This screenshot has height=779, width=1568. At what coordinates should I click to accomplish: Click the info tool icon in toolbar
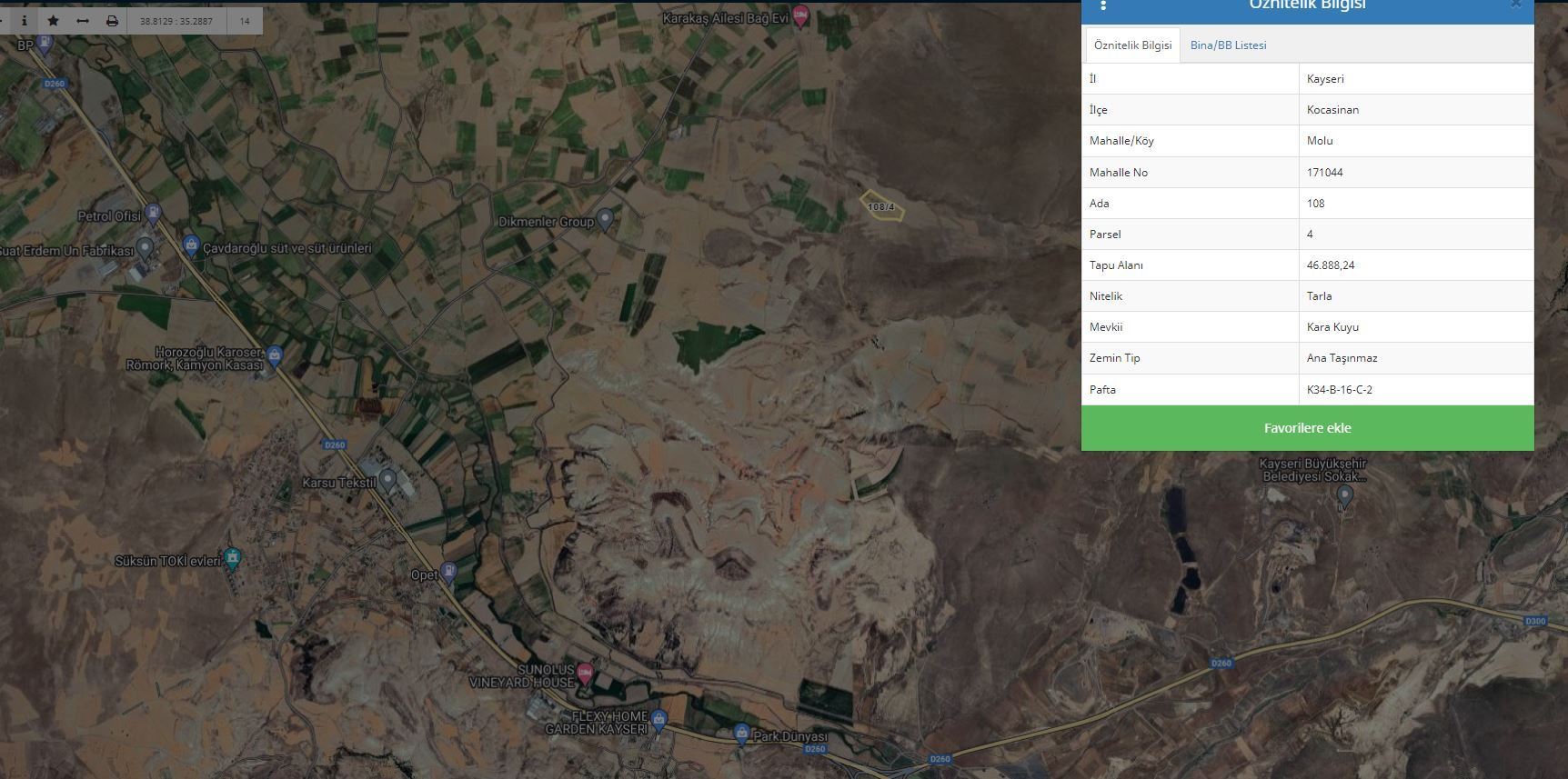tap(25, 21)
